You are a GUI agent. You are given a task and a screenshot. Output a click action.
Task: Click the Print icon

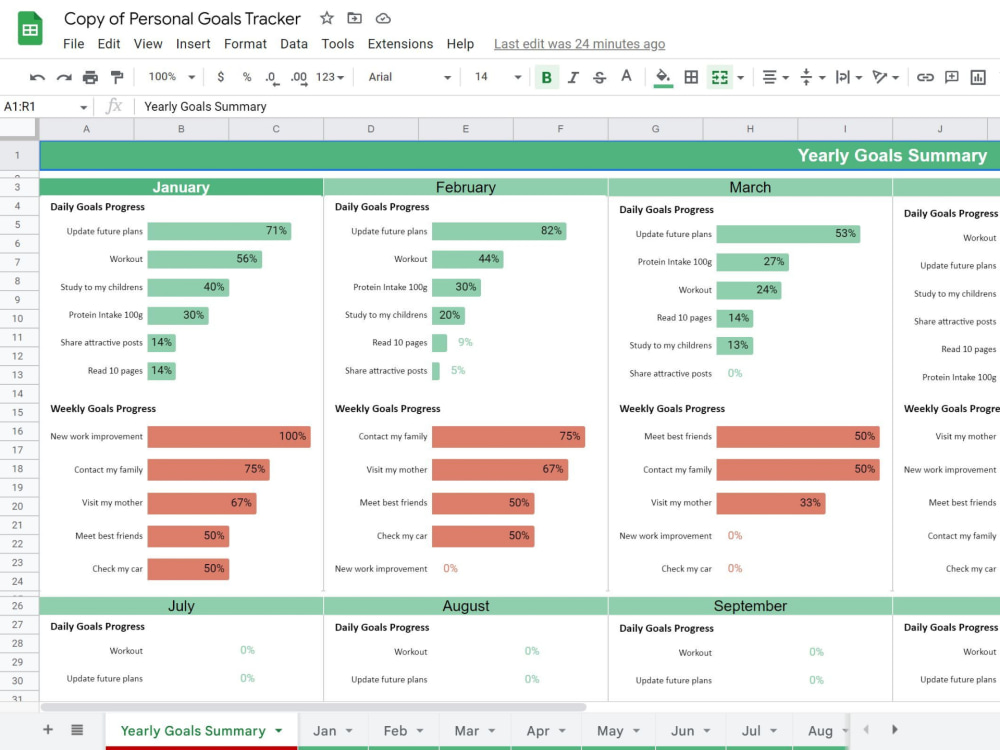(x=91, y=77)
